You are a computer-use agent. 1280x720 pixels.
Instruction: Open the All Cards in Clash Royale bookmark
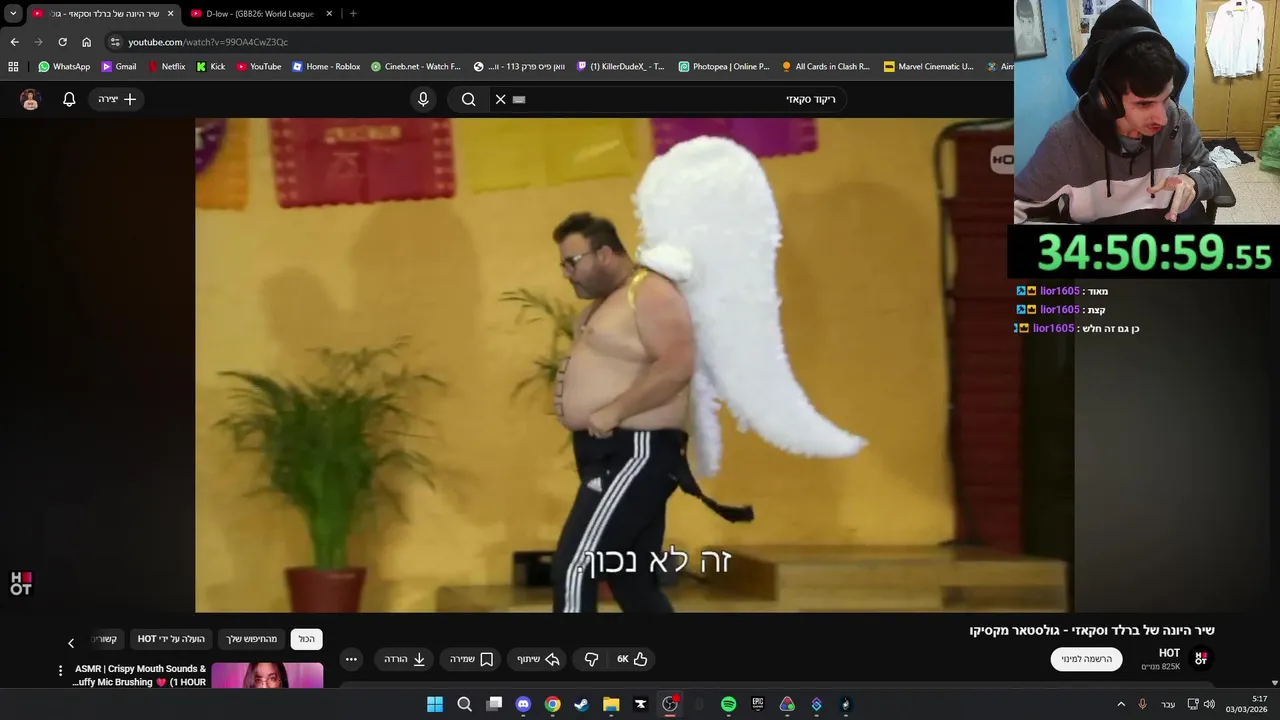826,67
